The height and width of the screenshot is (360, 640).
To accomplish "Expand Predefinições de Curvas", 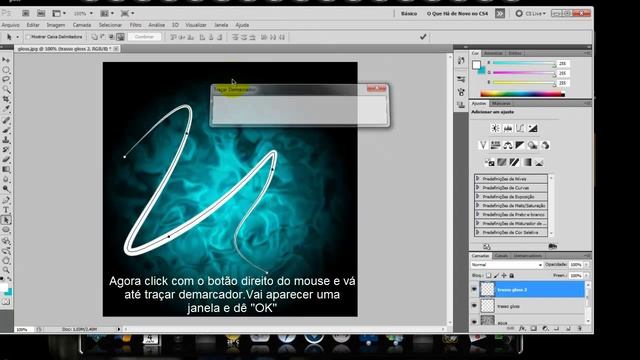I will [478, 188].
